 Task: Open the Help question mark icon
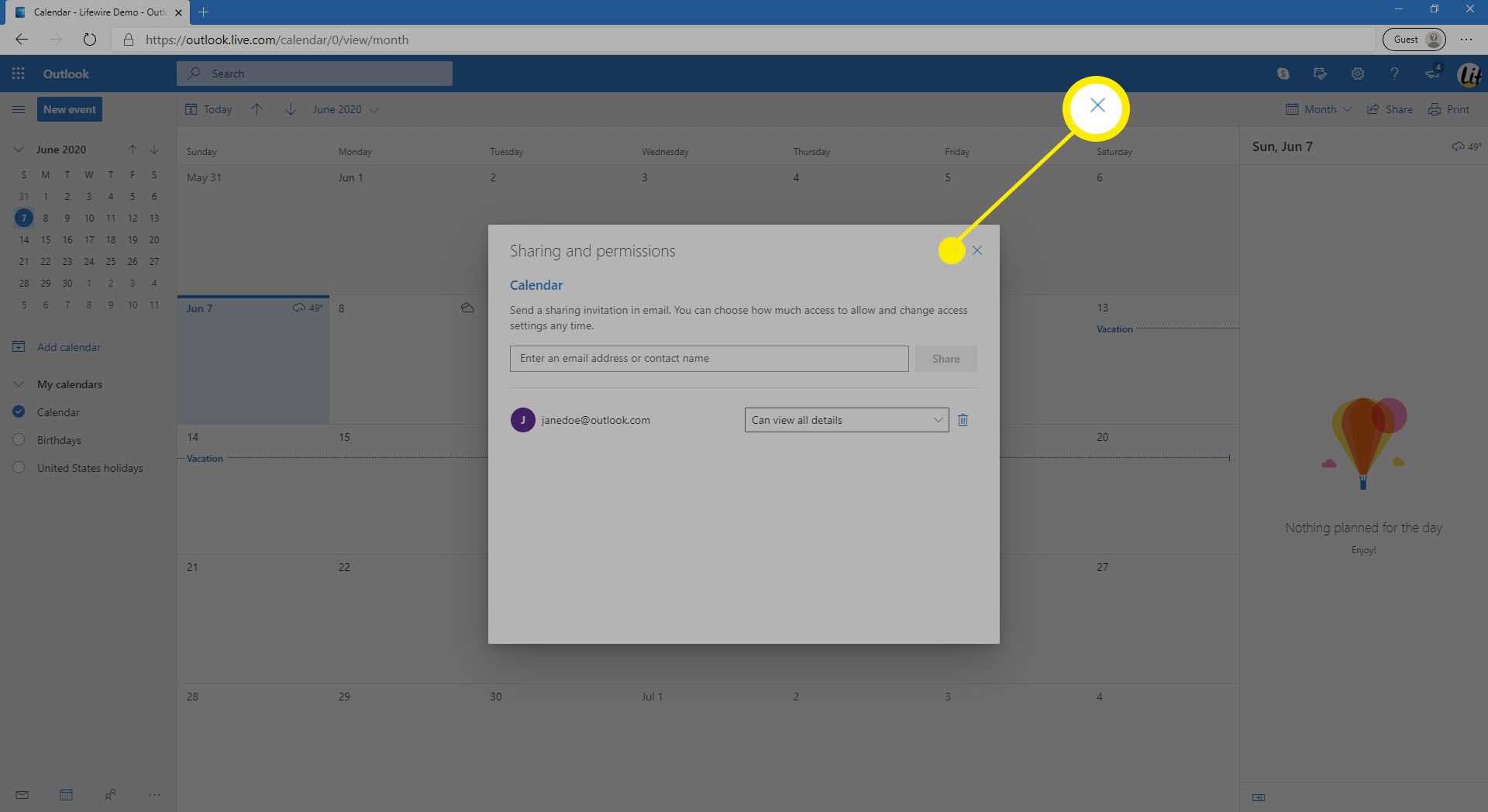point(1394,74)
